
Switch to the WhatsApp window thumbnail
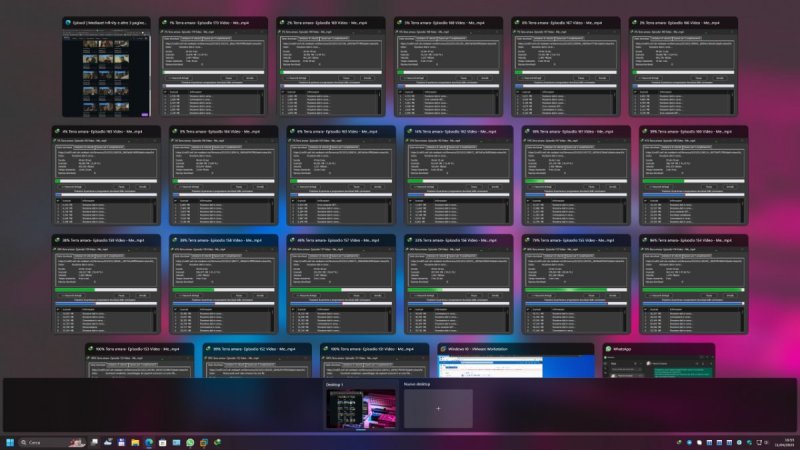(659, 361)
